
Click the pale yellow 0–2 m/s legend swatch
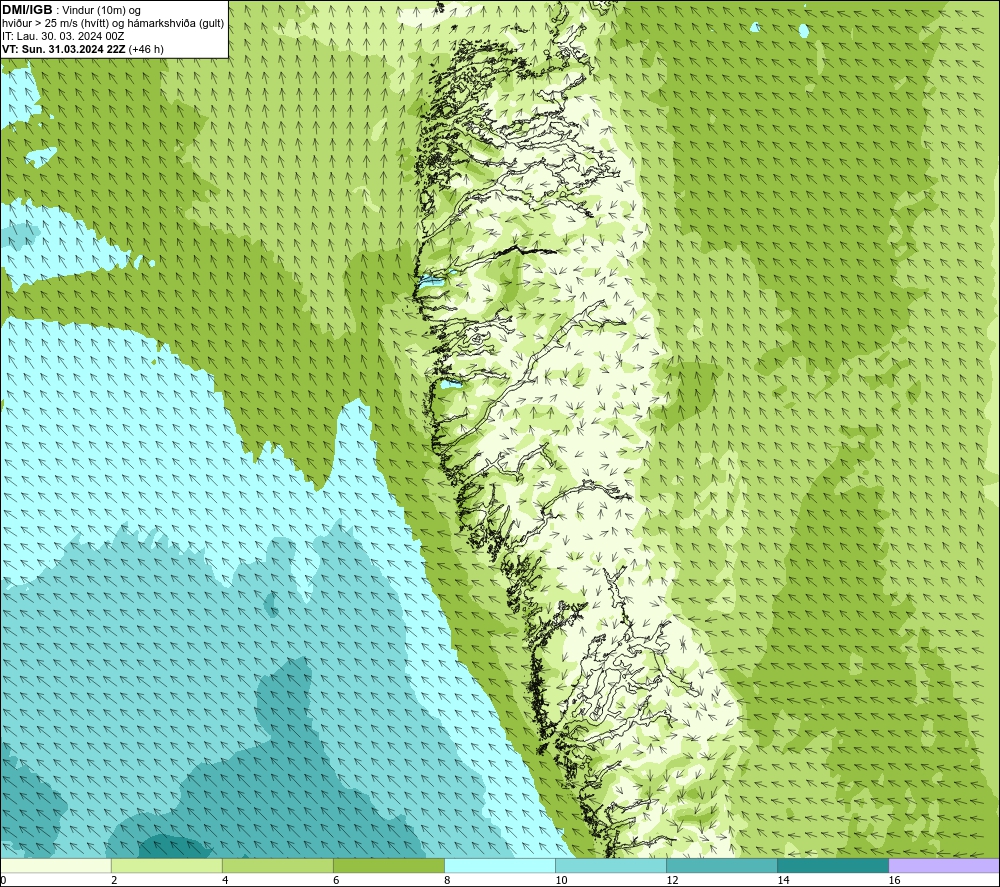(x=56, y=865)
